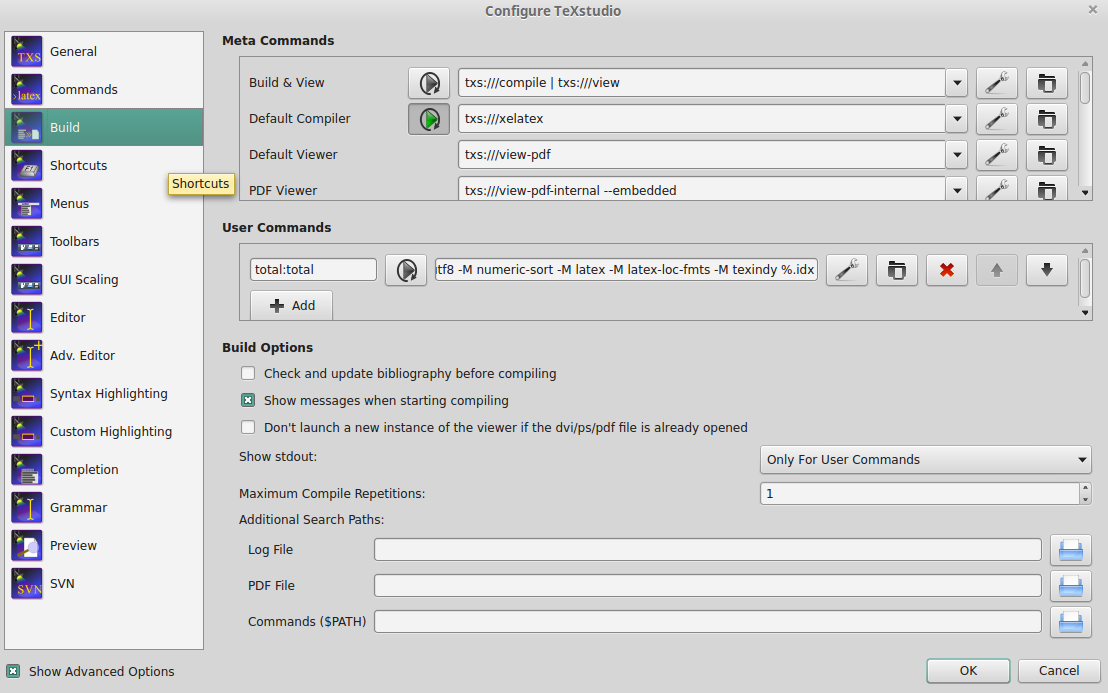Click the user command text field

[626, 270]
